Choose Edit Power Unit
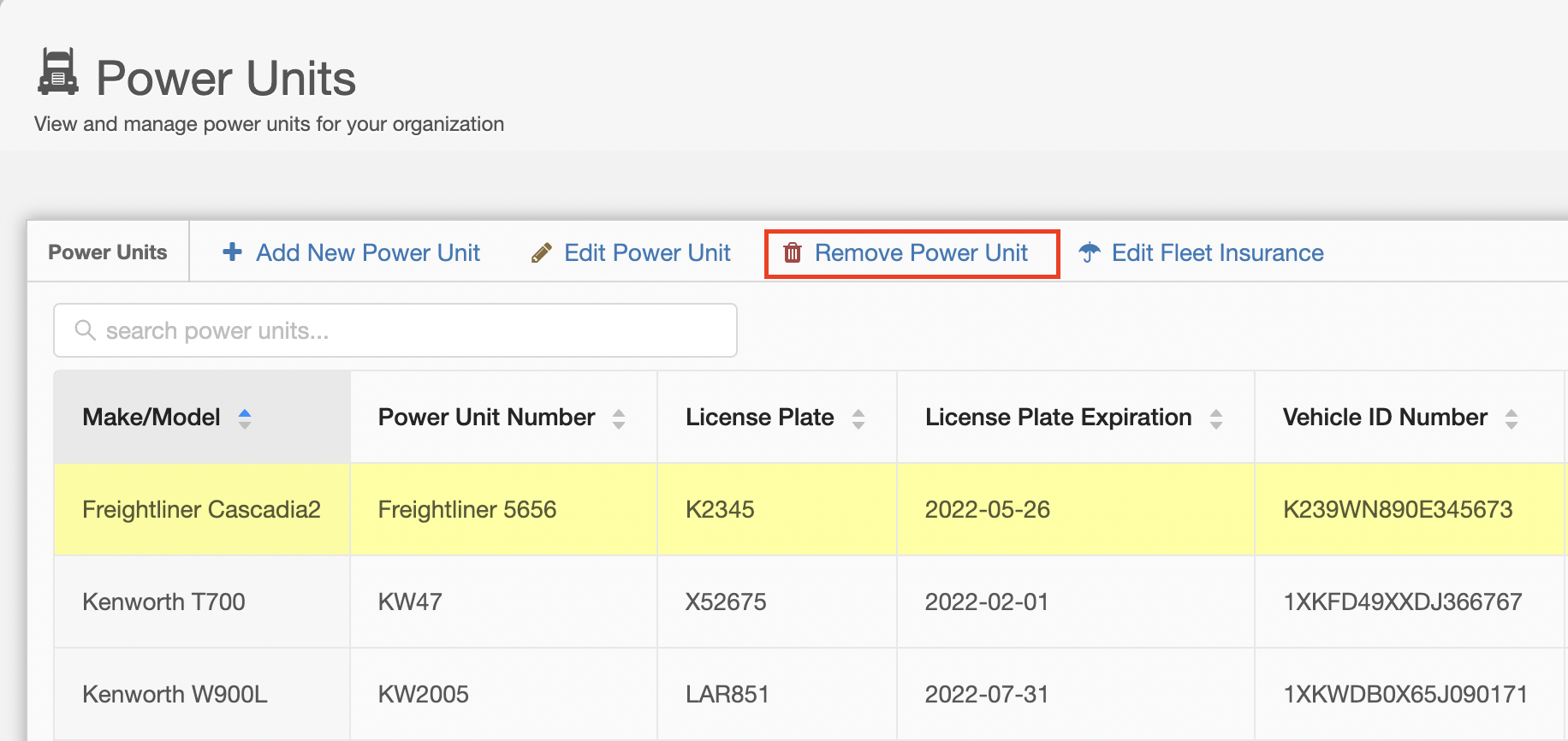 [x=631, y=252]
